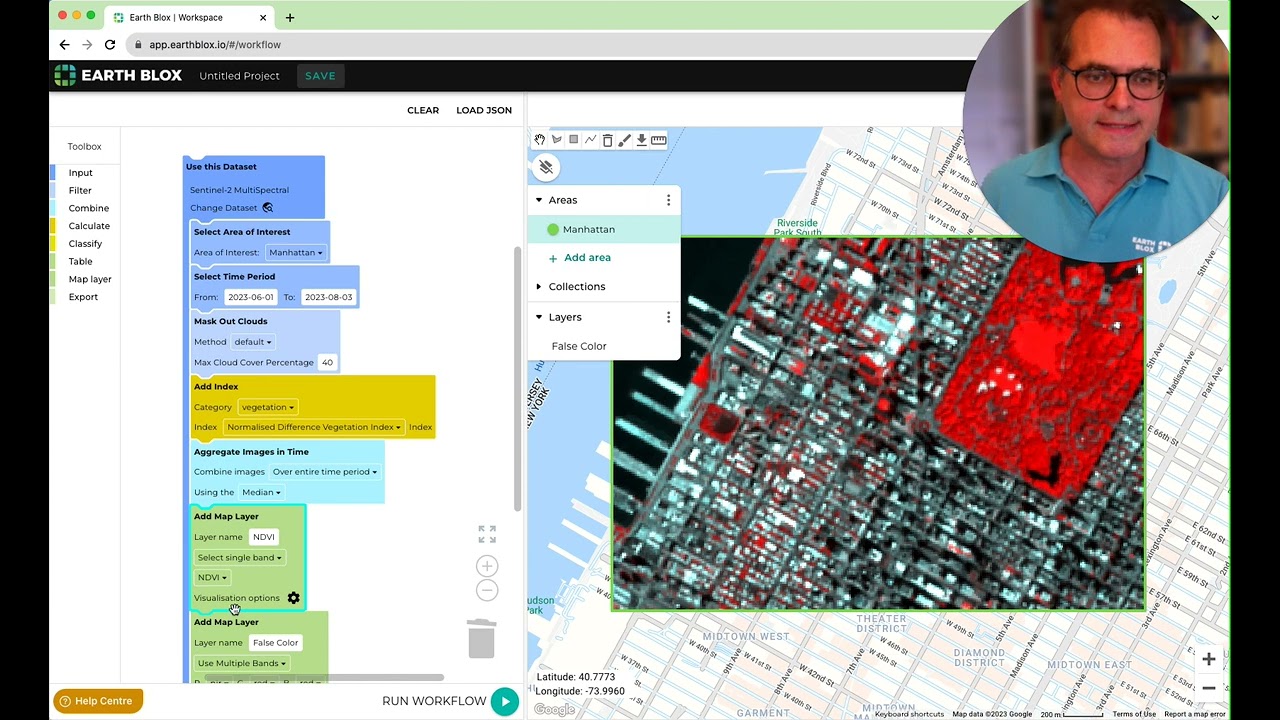
Task: Open the Map layer toolbox category
Action: pyautogui.click(x=90, y=279)
